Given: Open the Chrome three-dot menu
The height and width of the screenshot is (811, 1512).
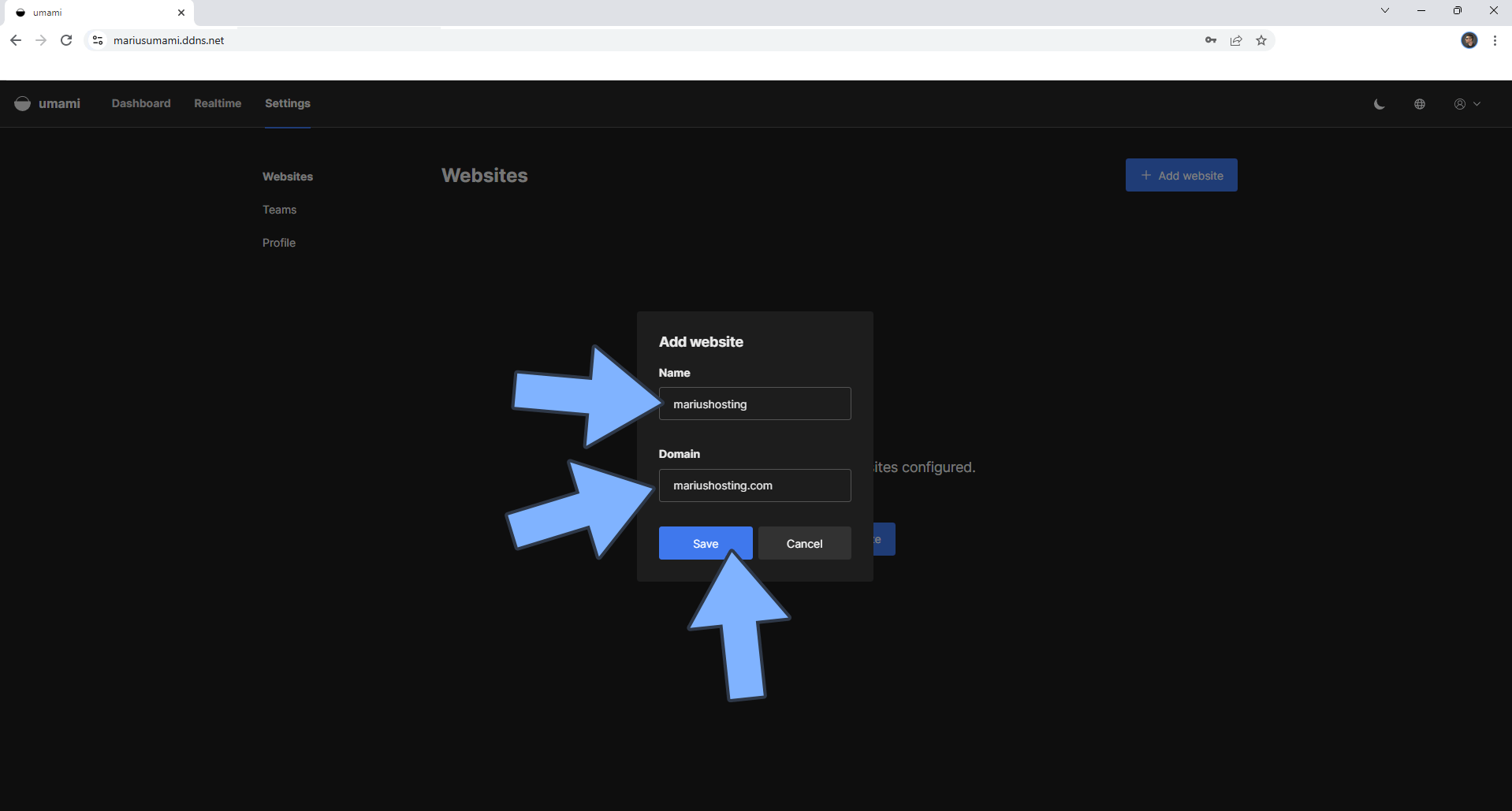Looking at the screenshot, I should tap(1495, 40).
